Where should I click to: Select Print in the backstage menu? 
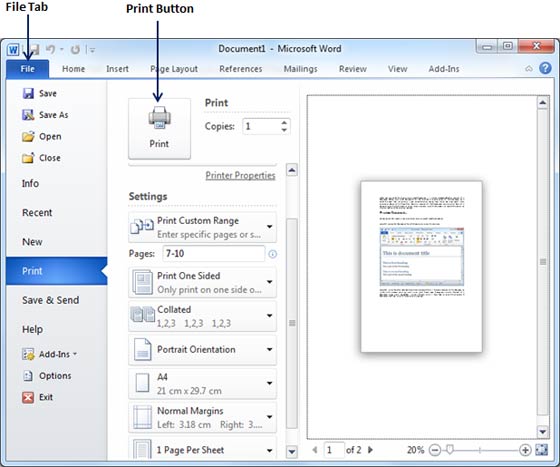56,271
